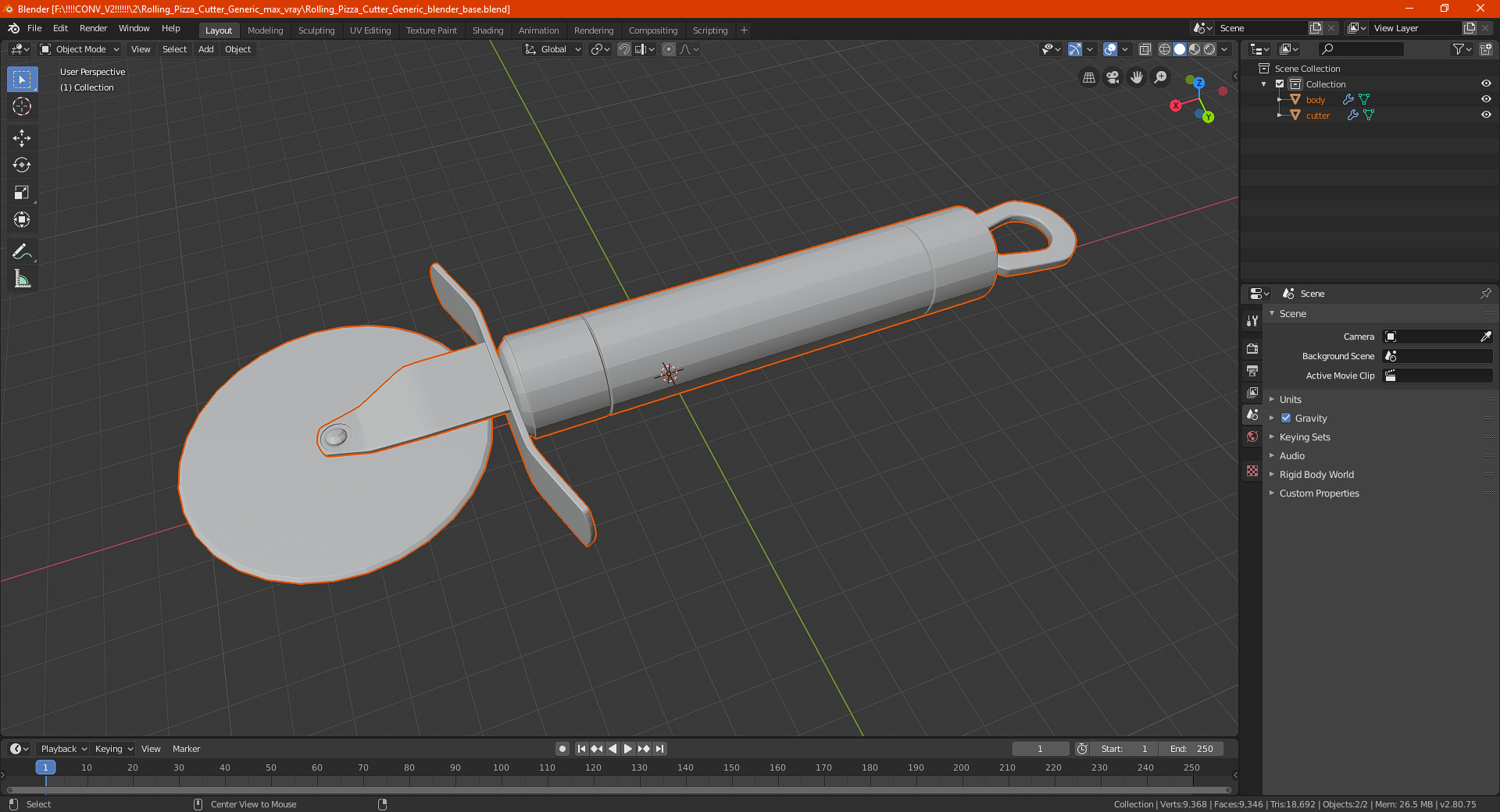Open the Add menu in viewport header
This screenshot has width=1500, height=812.
coord(205,49)
